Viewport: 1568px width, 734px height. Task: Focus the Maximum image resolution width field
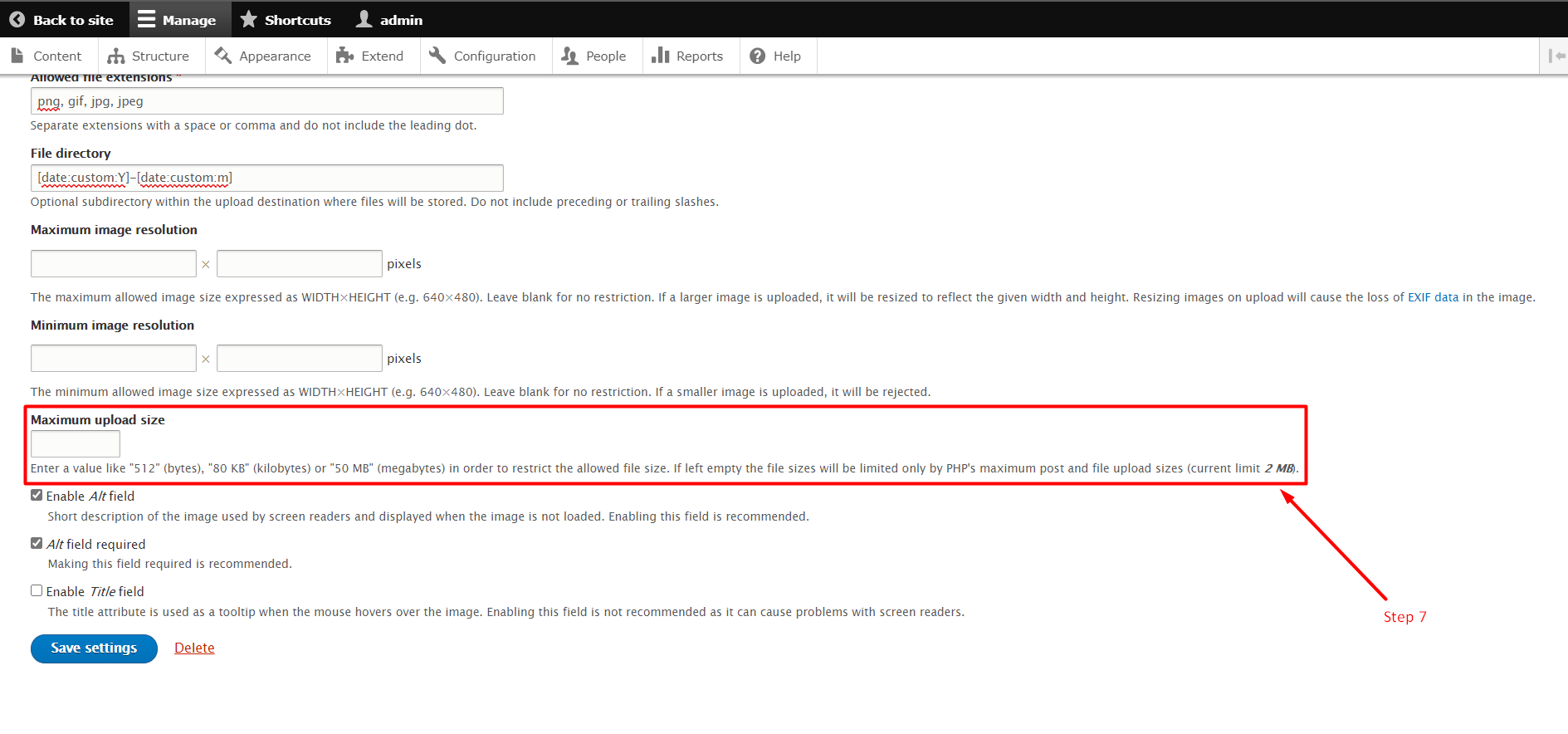click(x=114, y=264)
